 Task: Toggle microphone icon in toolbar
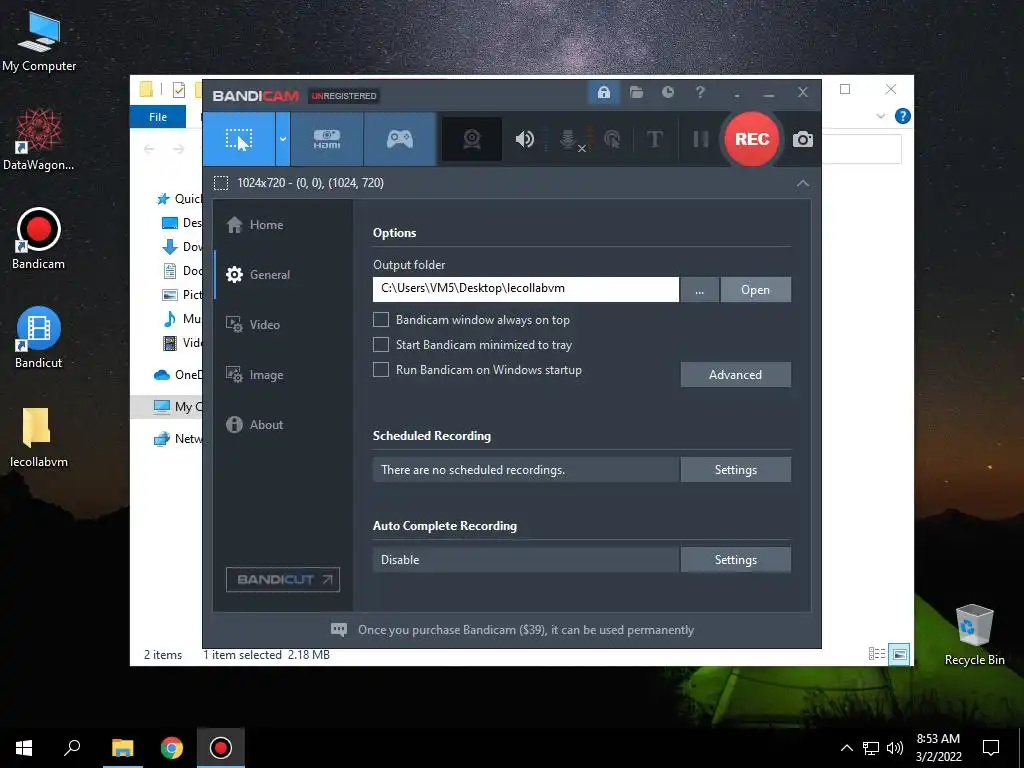click(x=568, y=139)
